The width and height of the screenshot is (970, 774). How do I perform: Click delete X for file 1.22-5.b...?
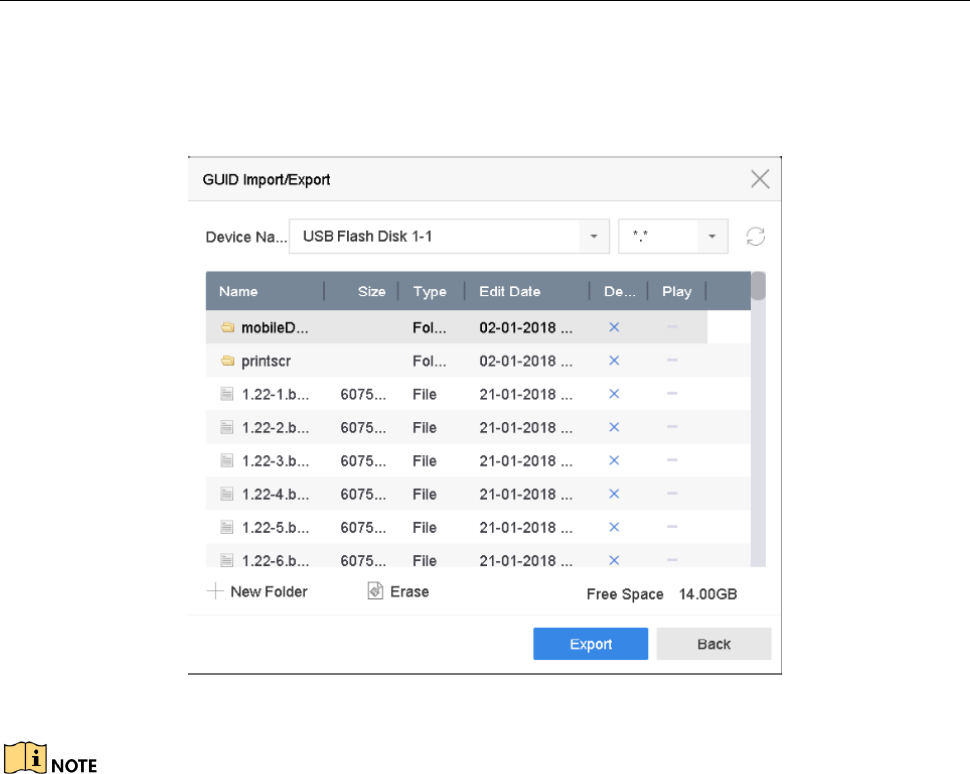click(x=614, y=527)
